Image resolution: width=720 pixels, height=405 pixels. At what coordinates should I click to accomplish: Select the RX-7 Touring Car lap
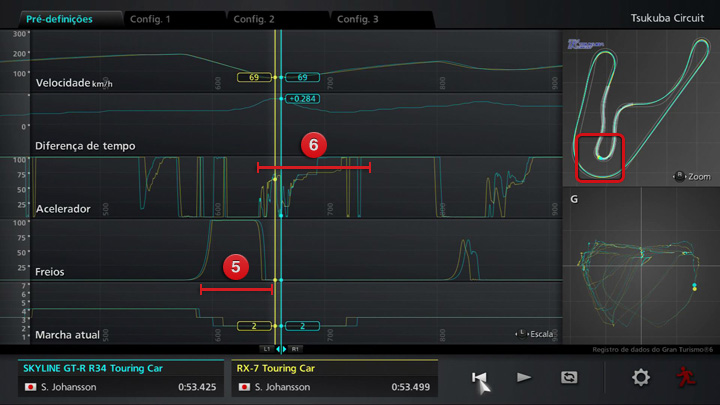[x=334, y=377]
